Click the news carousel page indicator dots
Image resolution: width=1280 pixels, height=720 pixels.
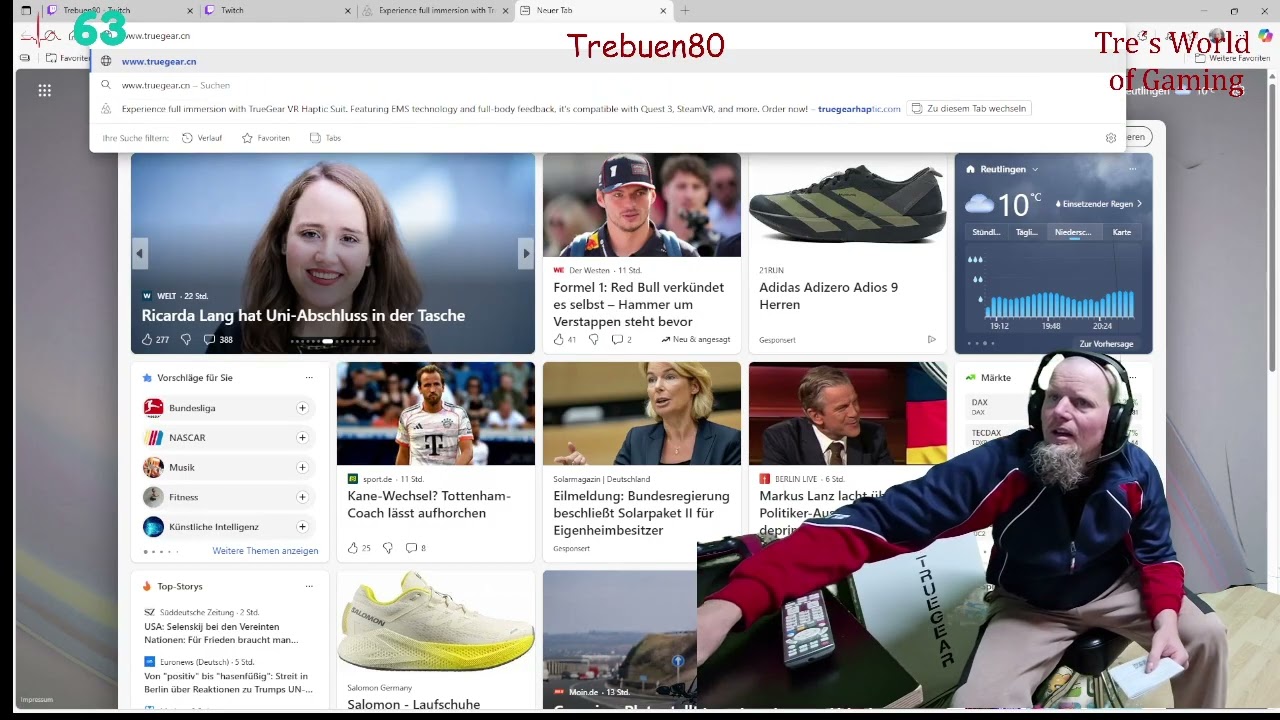[x=333, y=341]
